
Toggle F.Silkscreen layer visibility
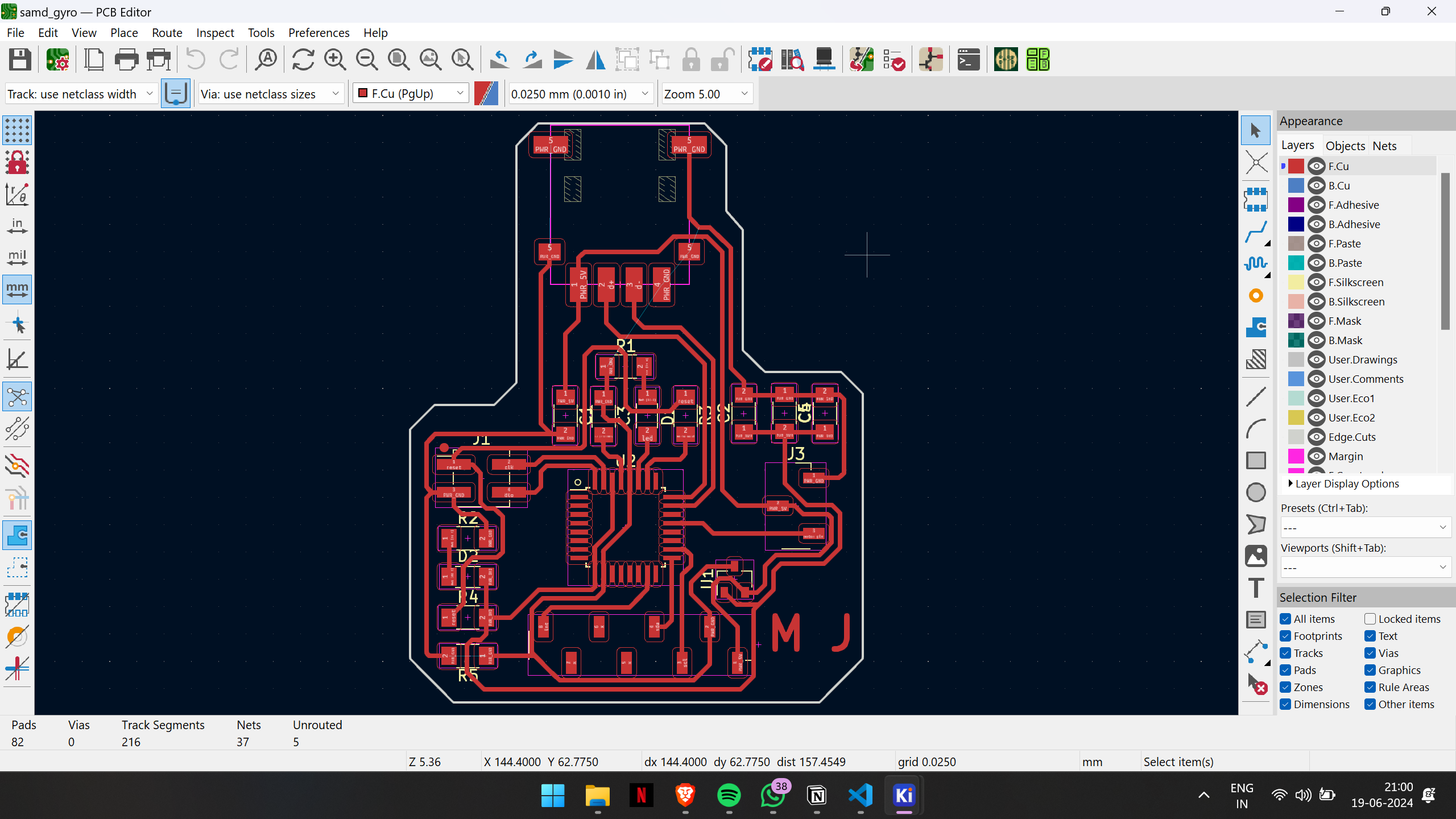[1316, 282]
